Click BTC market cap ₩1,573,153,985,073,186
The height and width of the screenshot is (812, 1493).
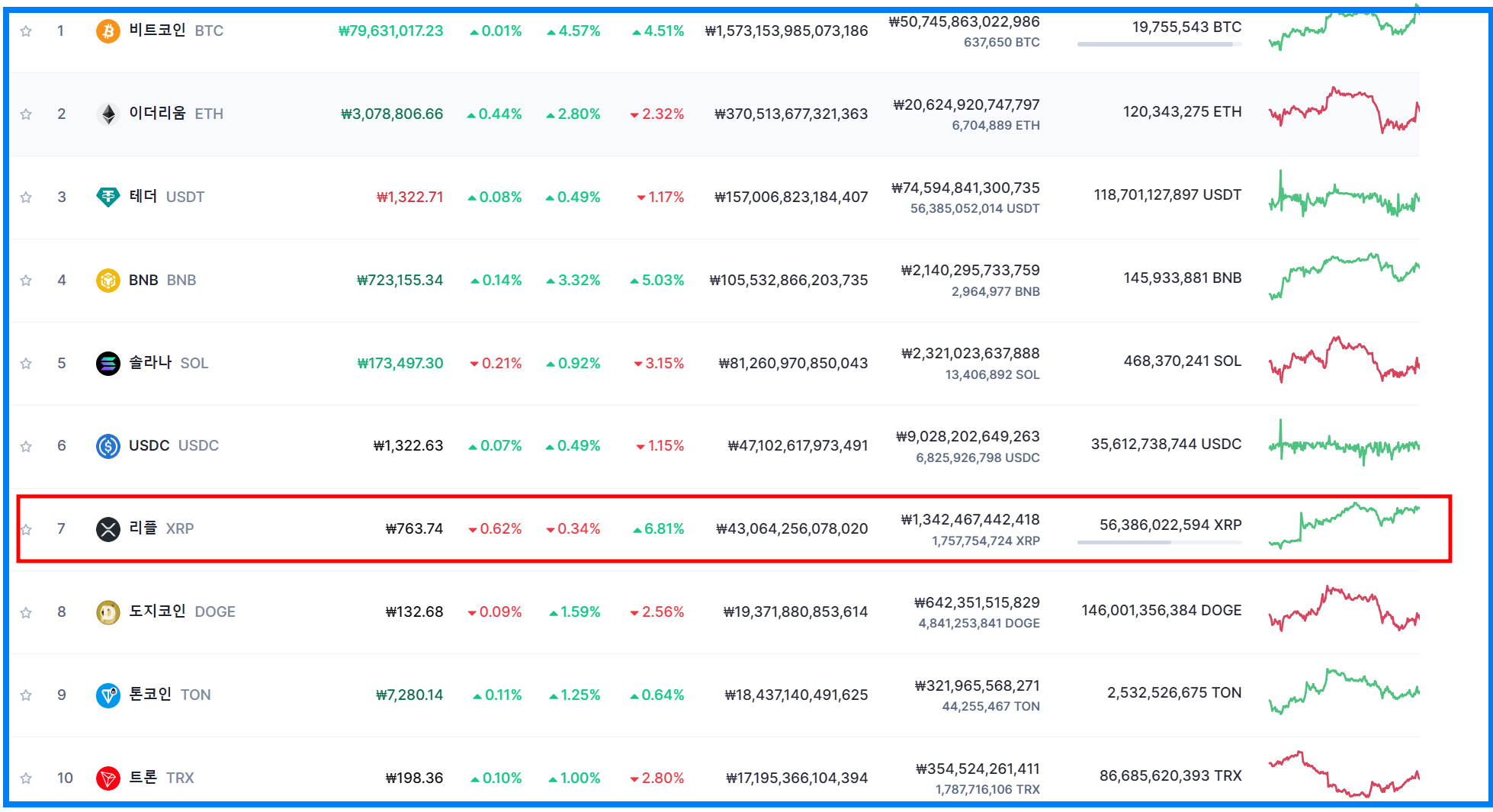786,31
